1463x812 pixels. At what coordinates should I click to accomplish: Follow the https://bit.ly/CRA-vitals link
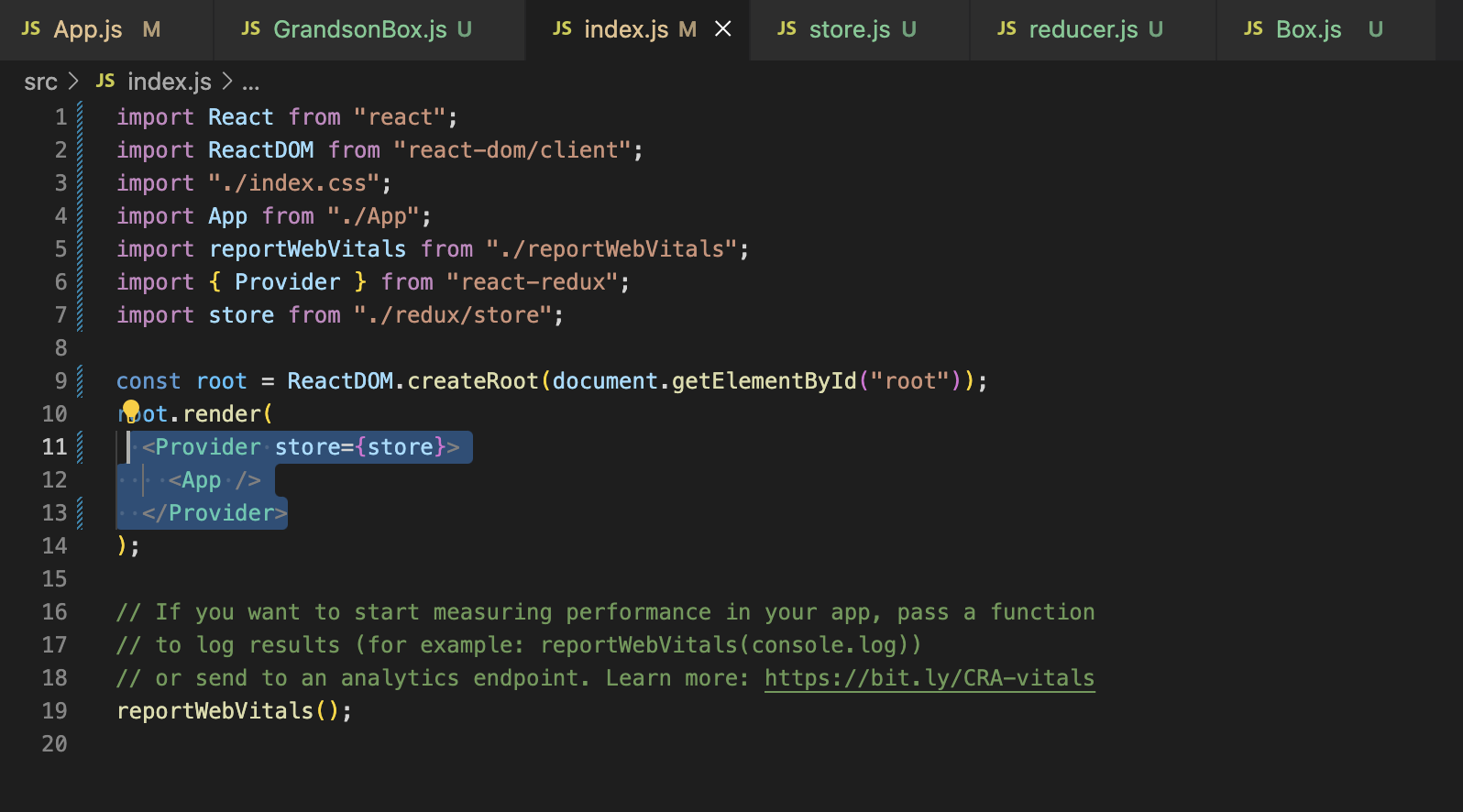[929, 678]
